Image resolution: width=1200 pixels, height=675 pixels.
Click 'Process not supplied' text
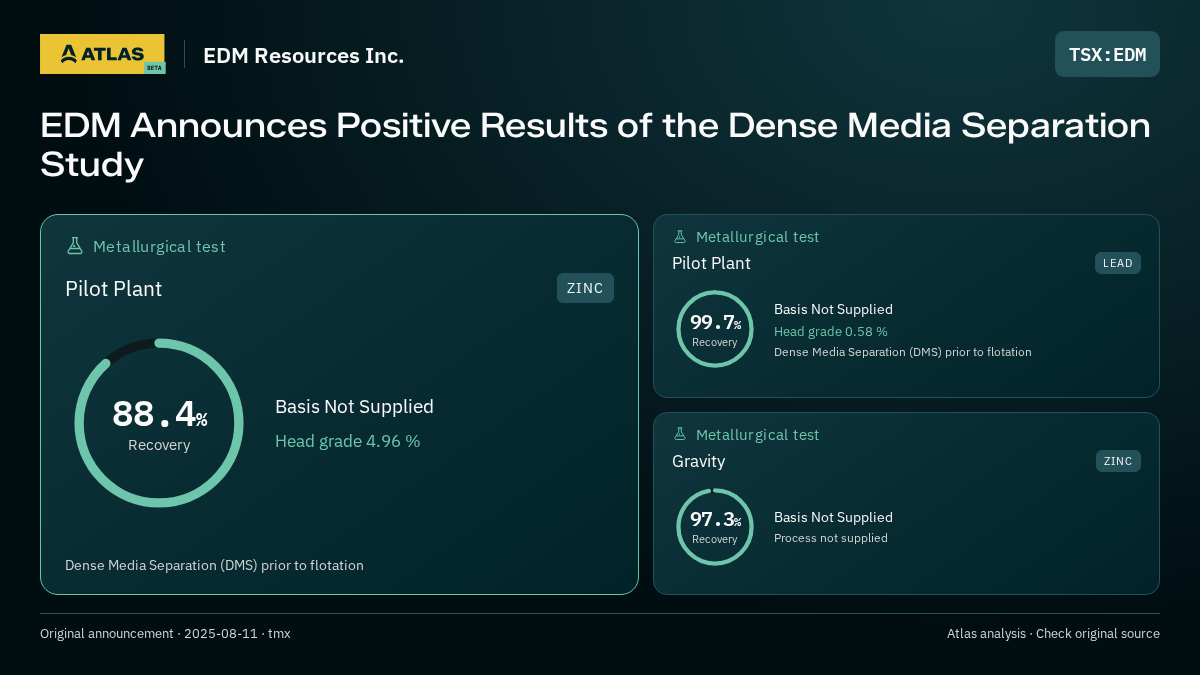(831, 538)
